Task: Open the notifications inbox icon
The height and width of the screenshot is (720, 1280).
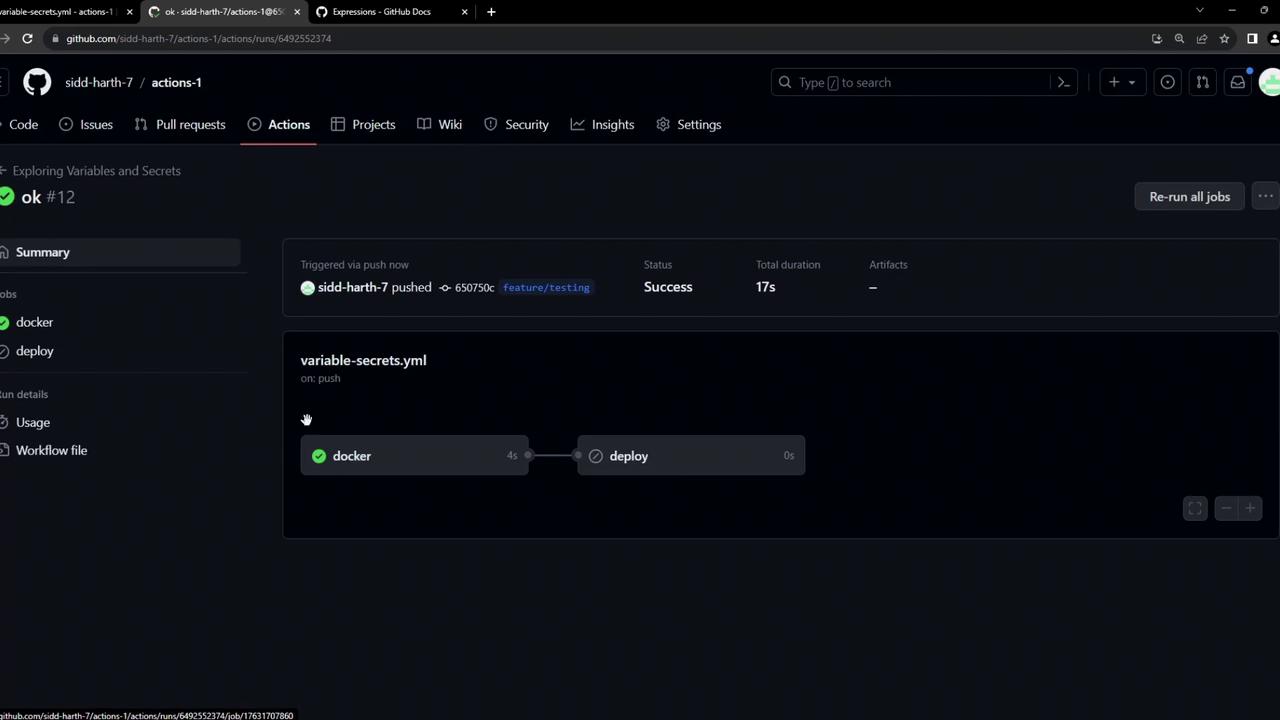Action: pos(1238,82)
